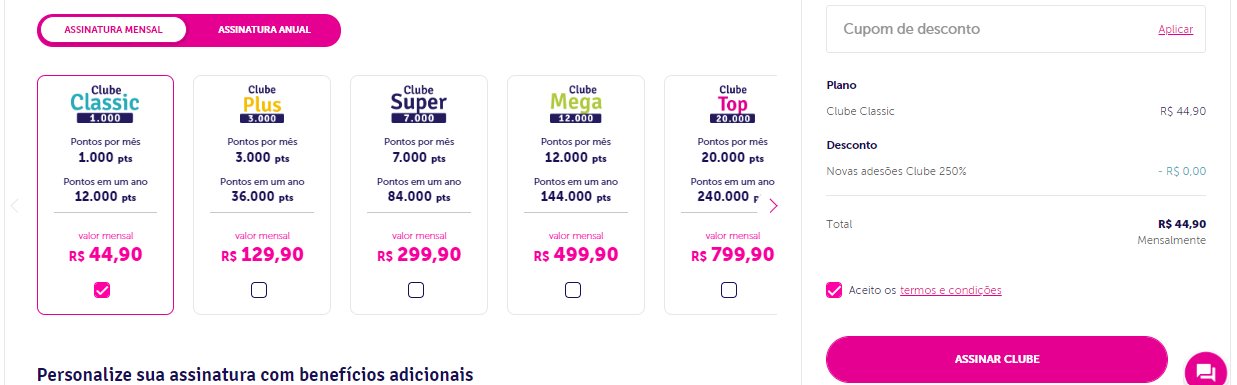
Task: Open the termos e condições link
Action: point(950,290)
